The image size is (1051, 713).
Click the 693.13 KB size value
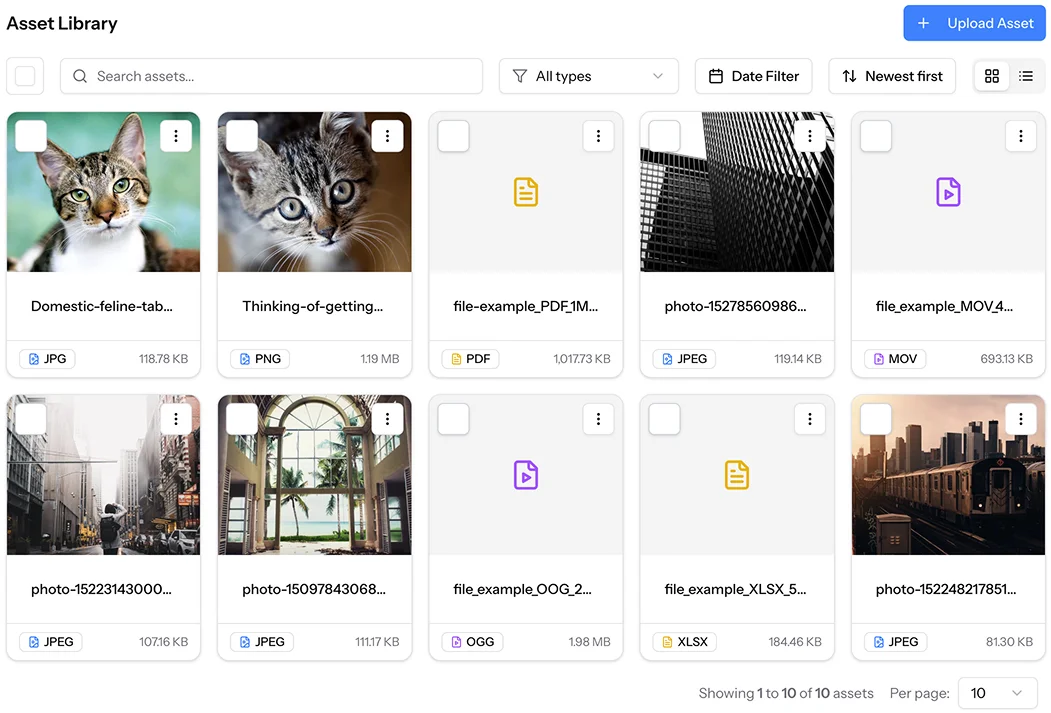click(x=1007, y=359)
